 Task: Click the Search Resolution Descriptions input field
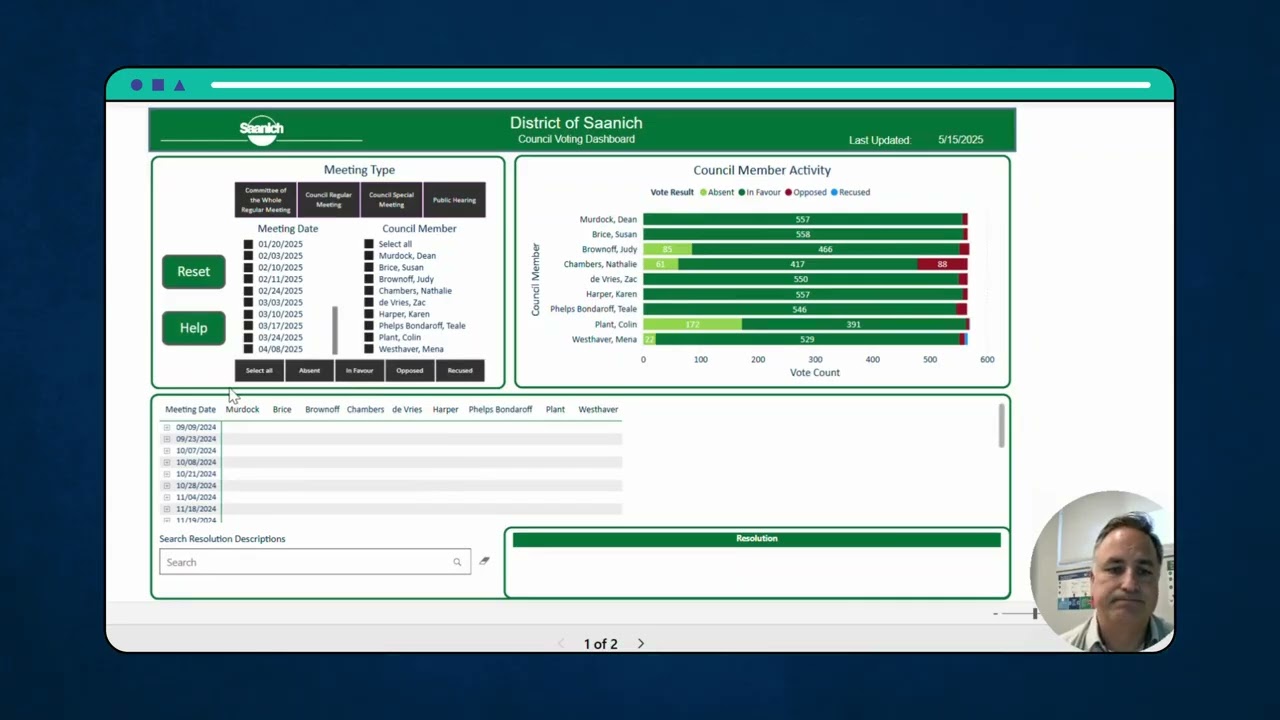pos(315,562)
